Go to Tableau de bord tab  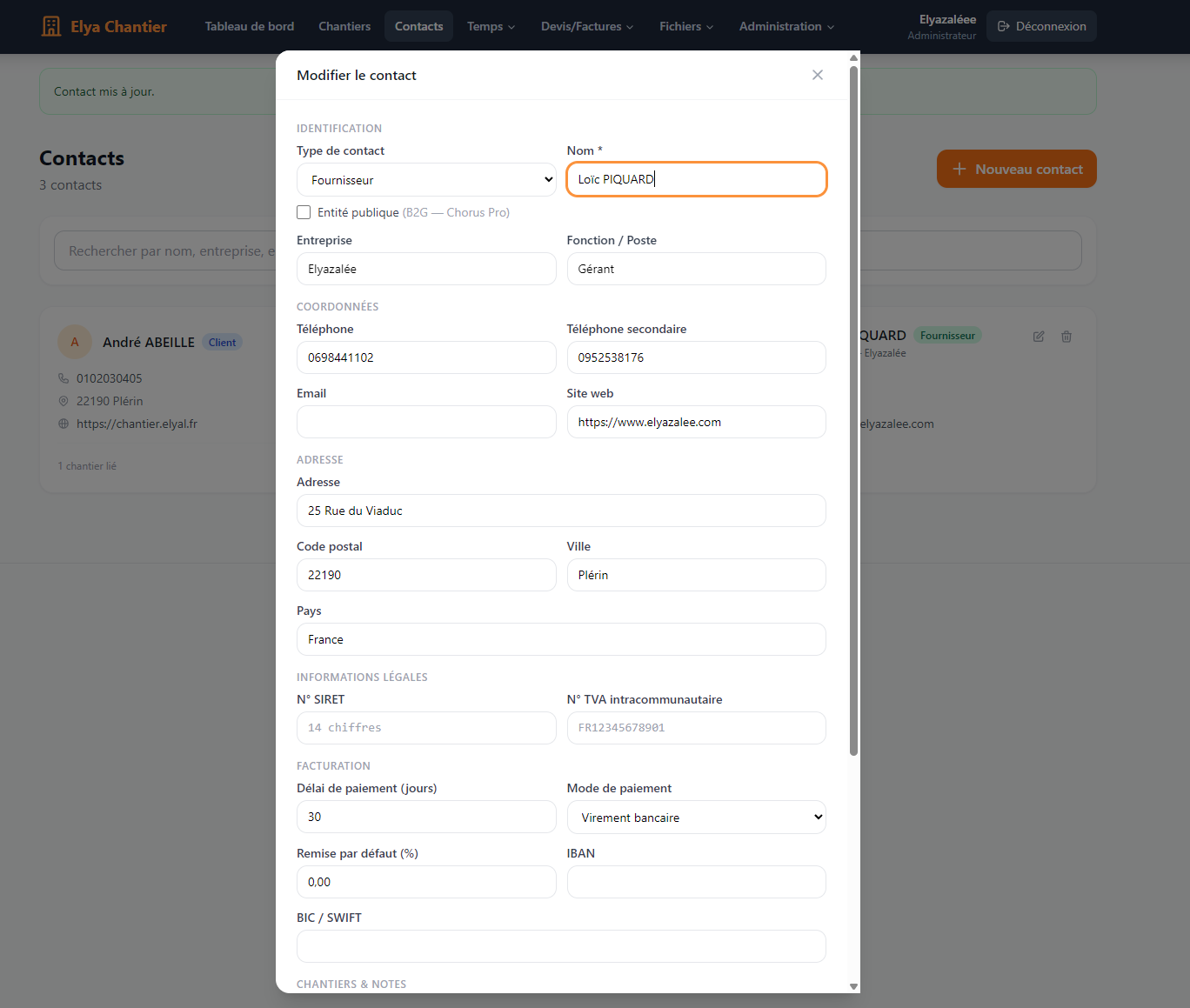(250, 26)
